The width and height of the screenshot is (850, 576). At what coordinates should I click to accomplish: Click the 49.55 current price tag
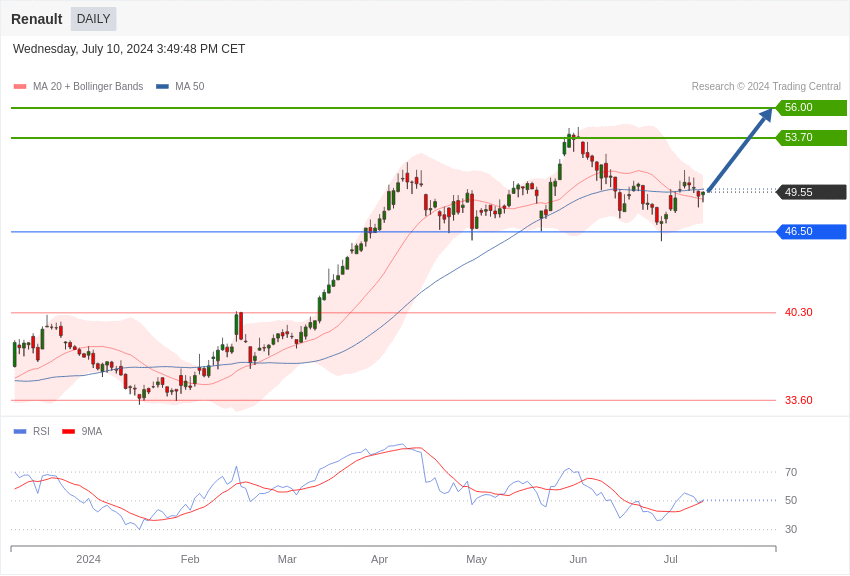pyautogui.click(x=810, y=192)
